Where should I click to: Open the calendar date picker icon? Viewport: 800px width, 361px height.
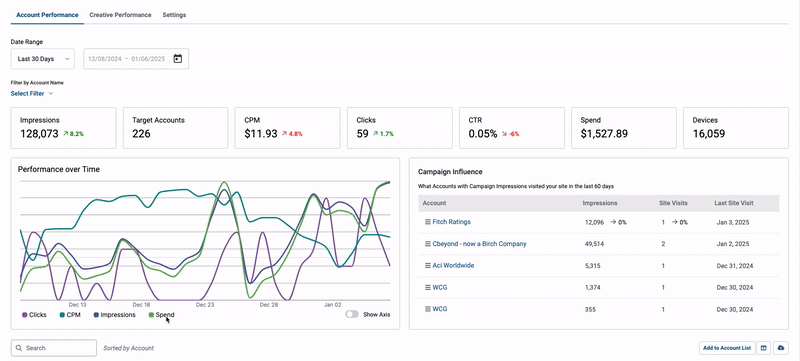click(178, 59)
